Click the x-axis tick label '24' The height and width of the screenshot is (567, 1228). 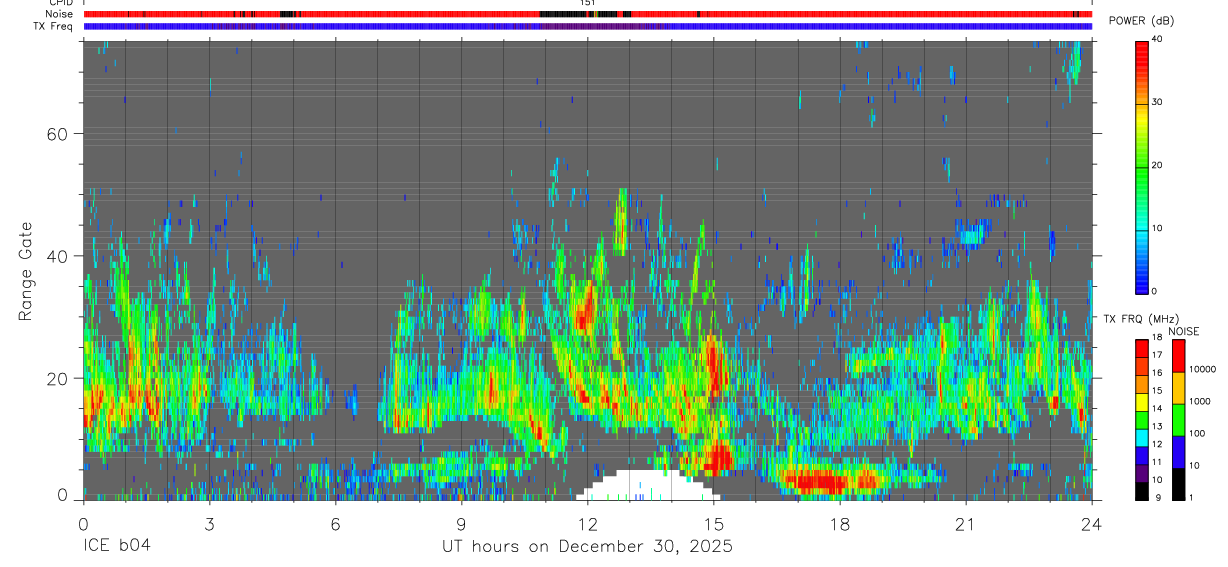pos(1092,524)
